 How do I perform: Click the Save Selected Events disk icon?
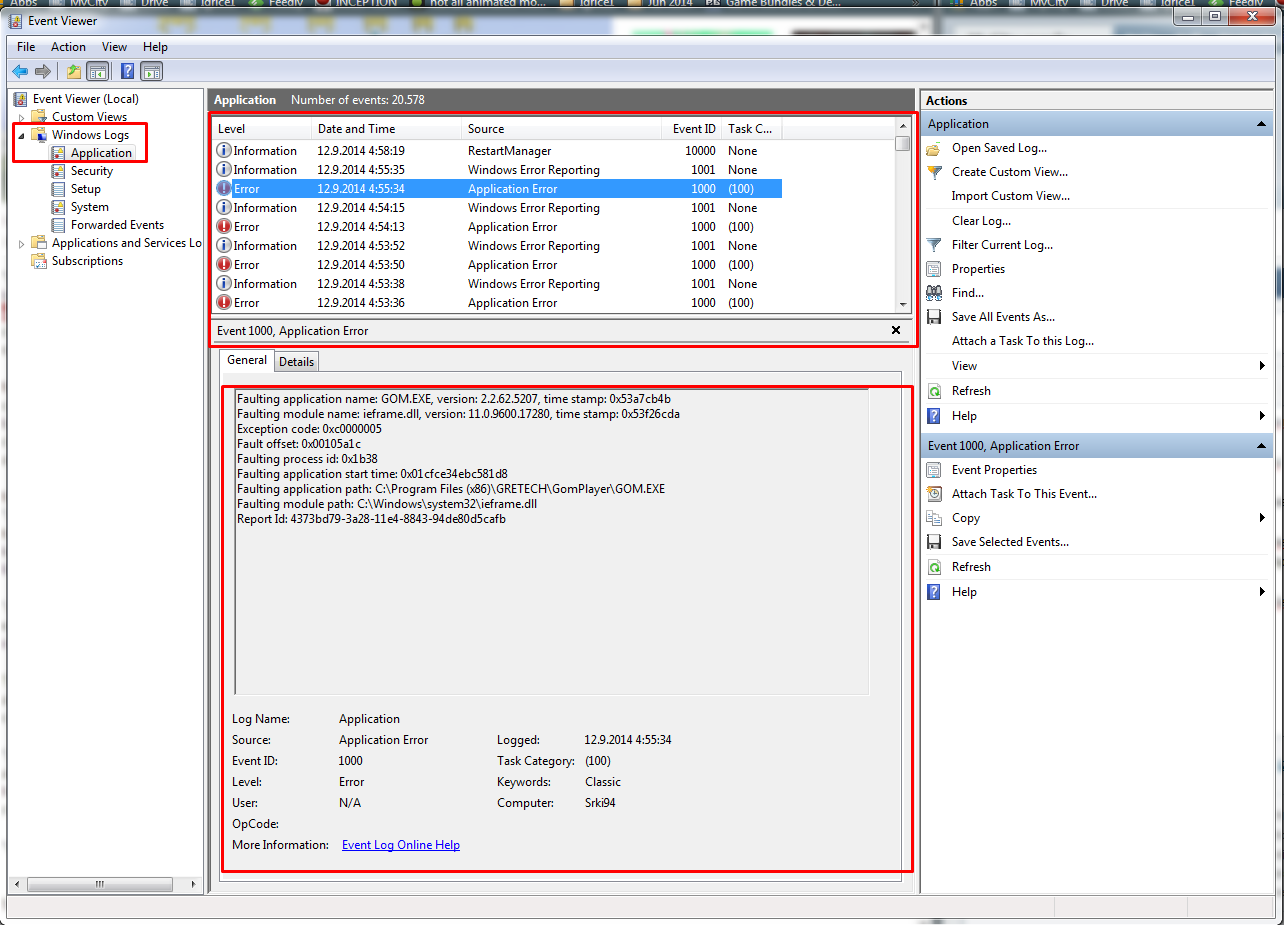tap(934, 542)
